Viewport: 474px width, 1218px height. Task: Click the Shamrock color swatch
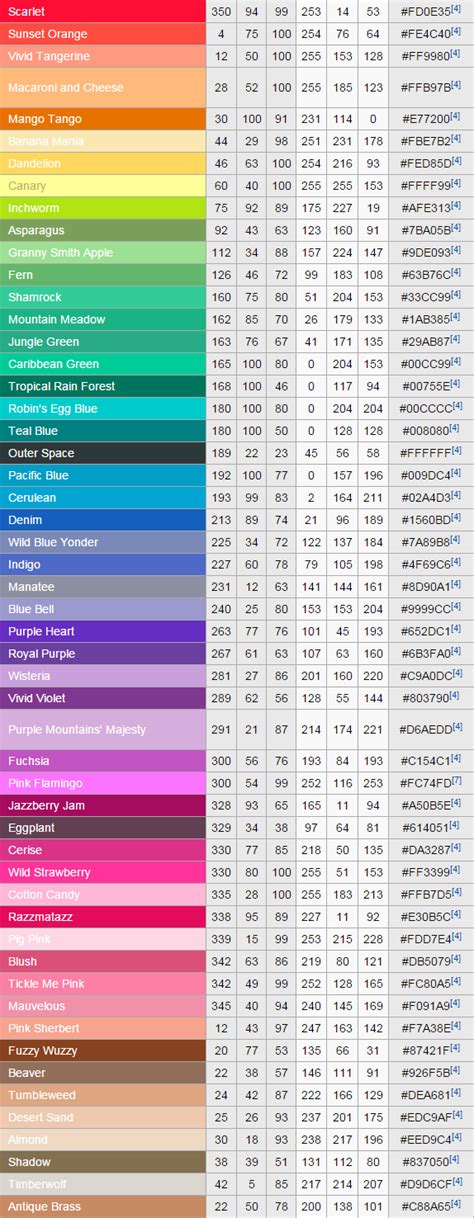pos(103,297)
